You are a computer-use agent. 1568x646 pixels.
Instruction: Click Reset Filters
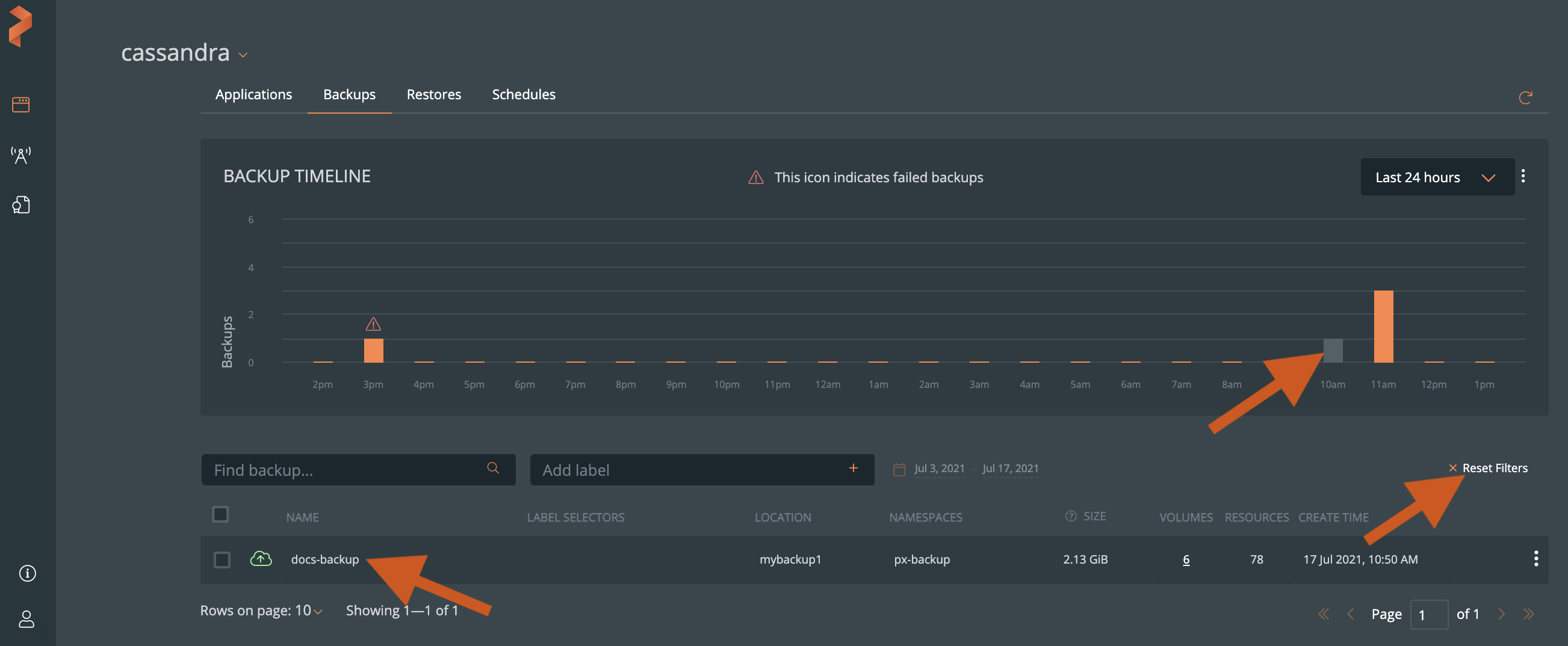click(x=1489, y=468)
